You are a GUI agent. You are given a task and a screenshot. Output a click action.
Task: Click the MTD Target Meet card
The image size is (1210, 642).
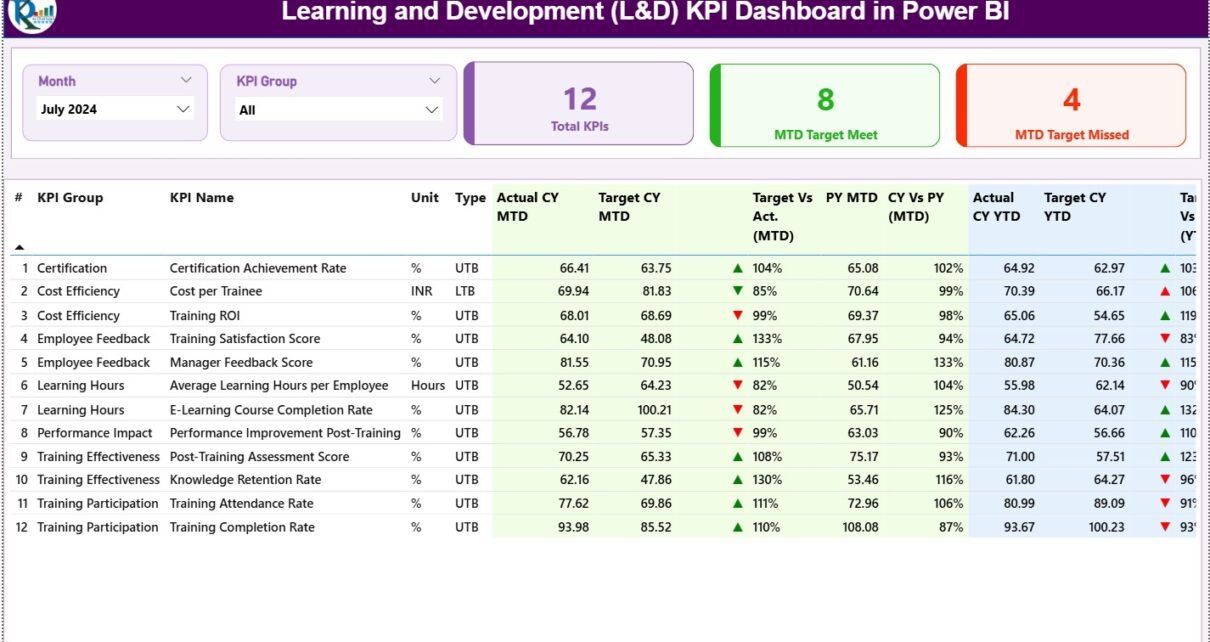(825, 106)
